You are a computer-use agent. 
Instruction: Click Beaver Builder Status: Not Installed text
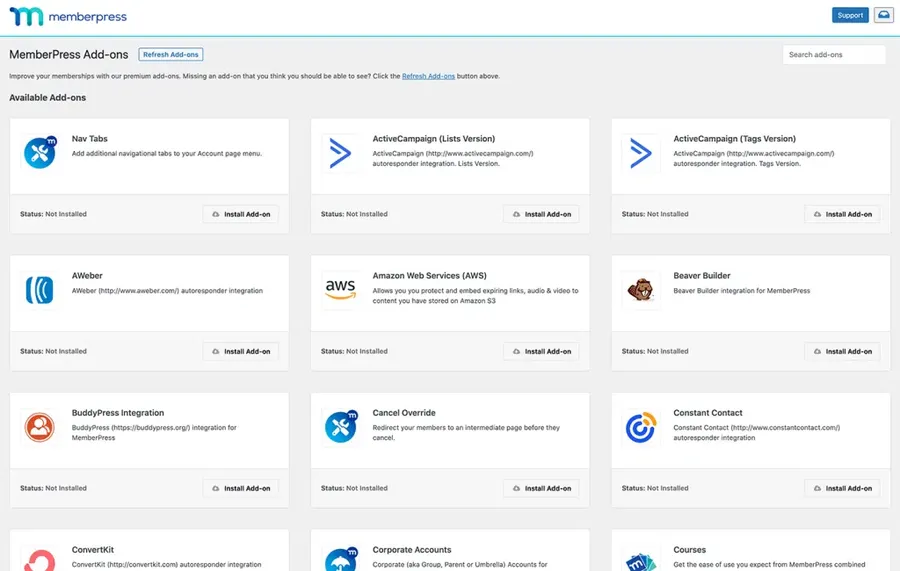pos(655,351)
